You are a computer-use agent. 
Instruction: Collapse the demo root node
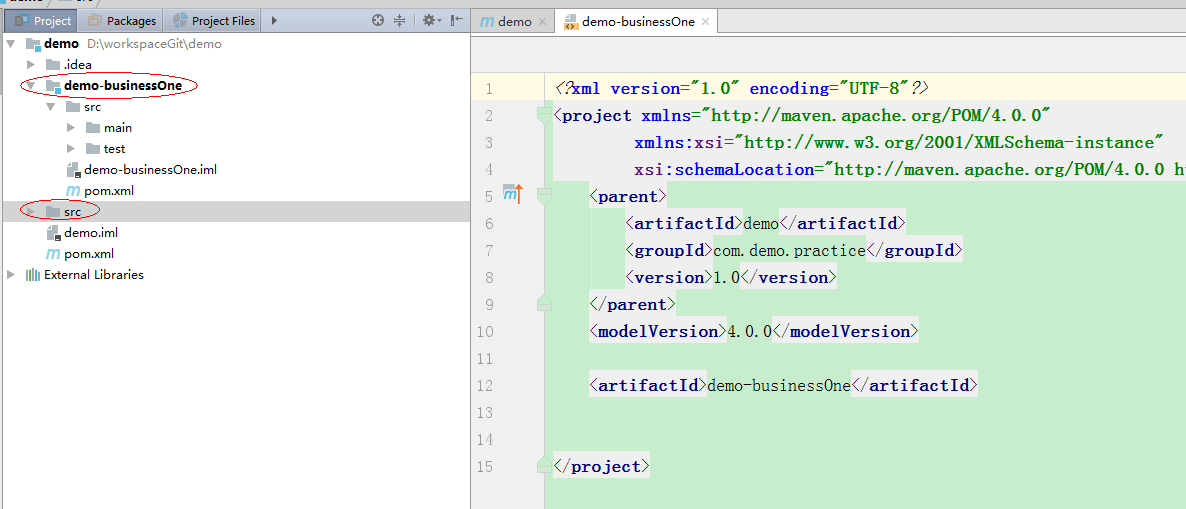[11, 44]
